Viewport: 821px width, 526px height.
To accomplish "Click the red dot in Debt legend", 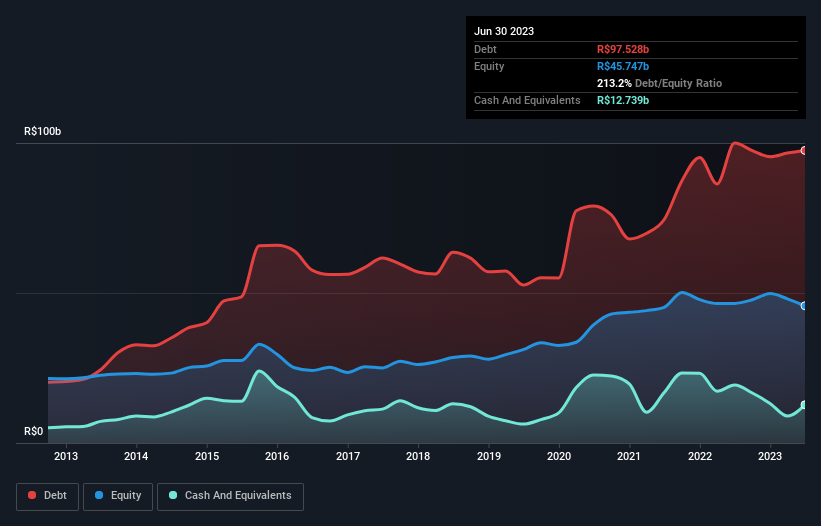I will click(x=32, y=495).
